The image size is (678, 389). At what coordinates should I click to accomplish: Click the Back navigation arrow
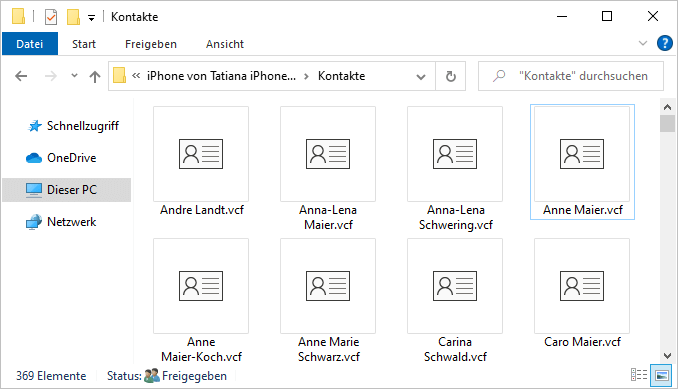click(x=21, y=77)
